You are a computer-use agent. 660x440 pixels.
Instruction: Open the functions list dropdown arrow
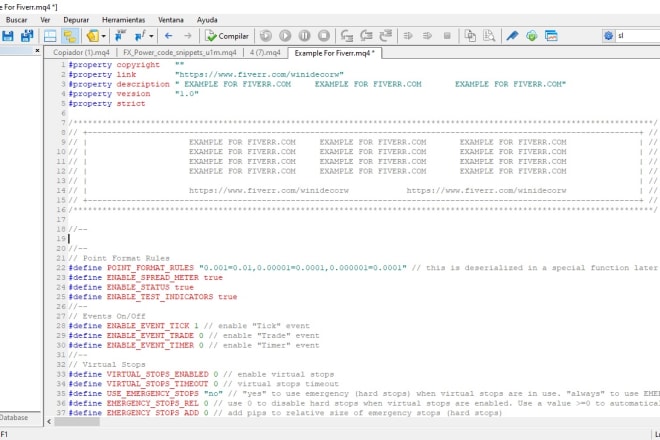(151, 36)
